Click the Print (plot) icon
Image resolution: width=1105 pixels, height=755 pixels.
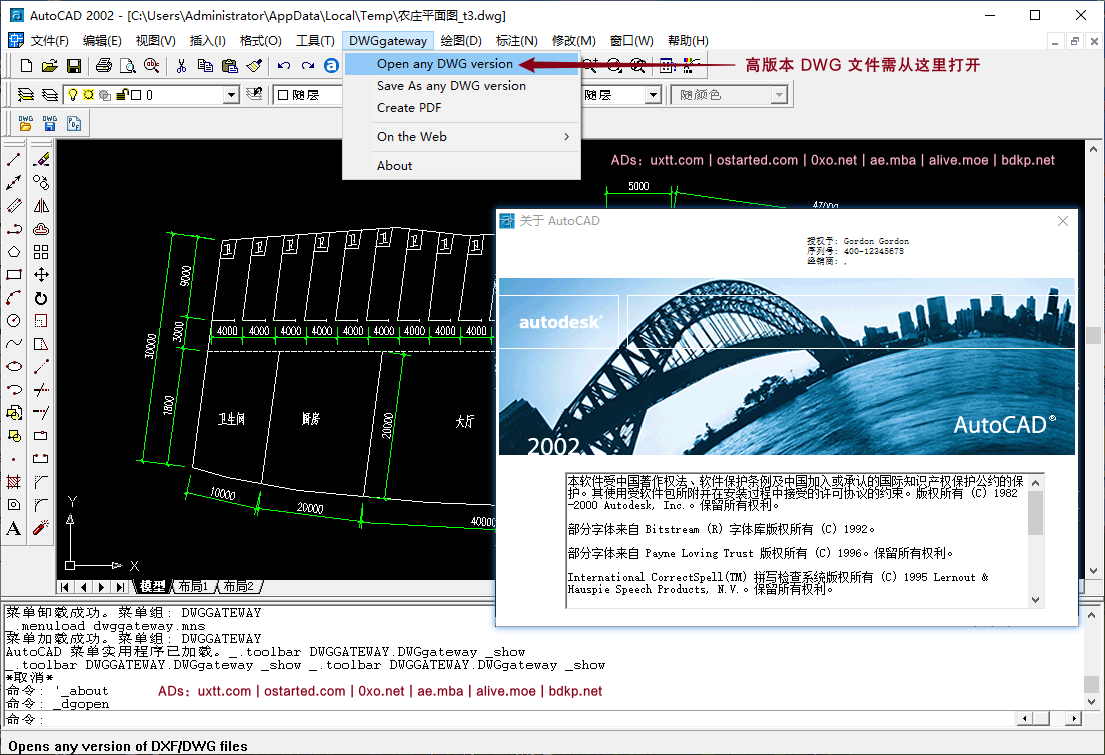tap(104, 66)
